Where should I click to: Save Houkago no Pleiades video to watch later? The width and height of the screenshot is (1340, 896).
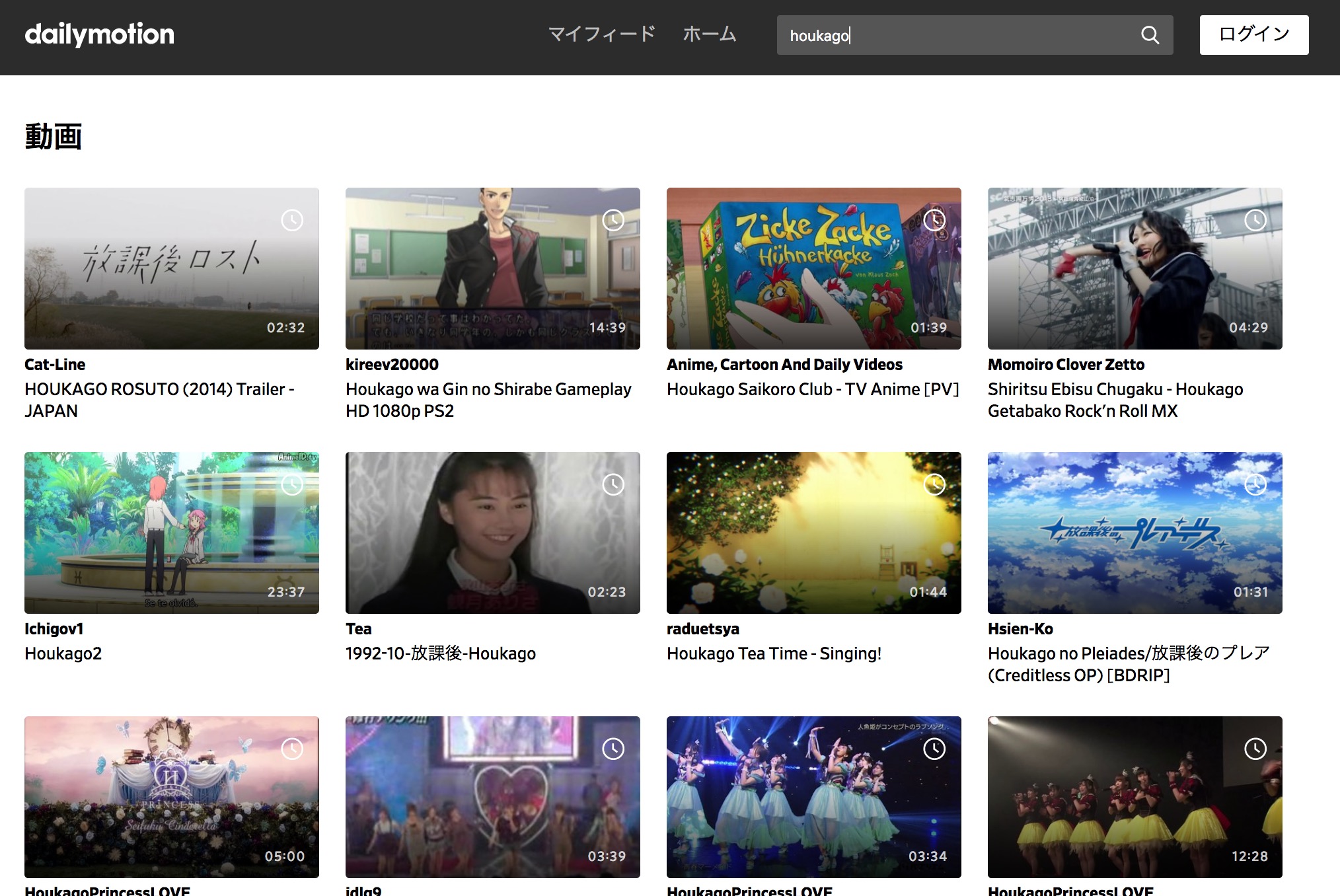coord(1255,484)
